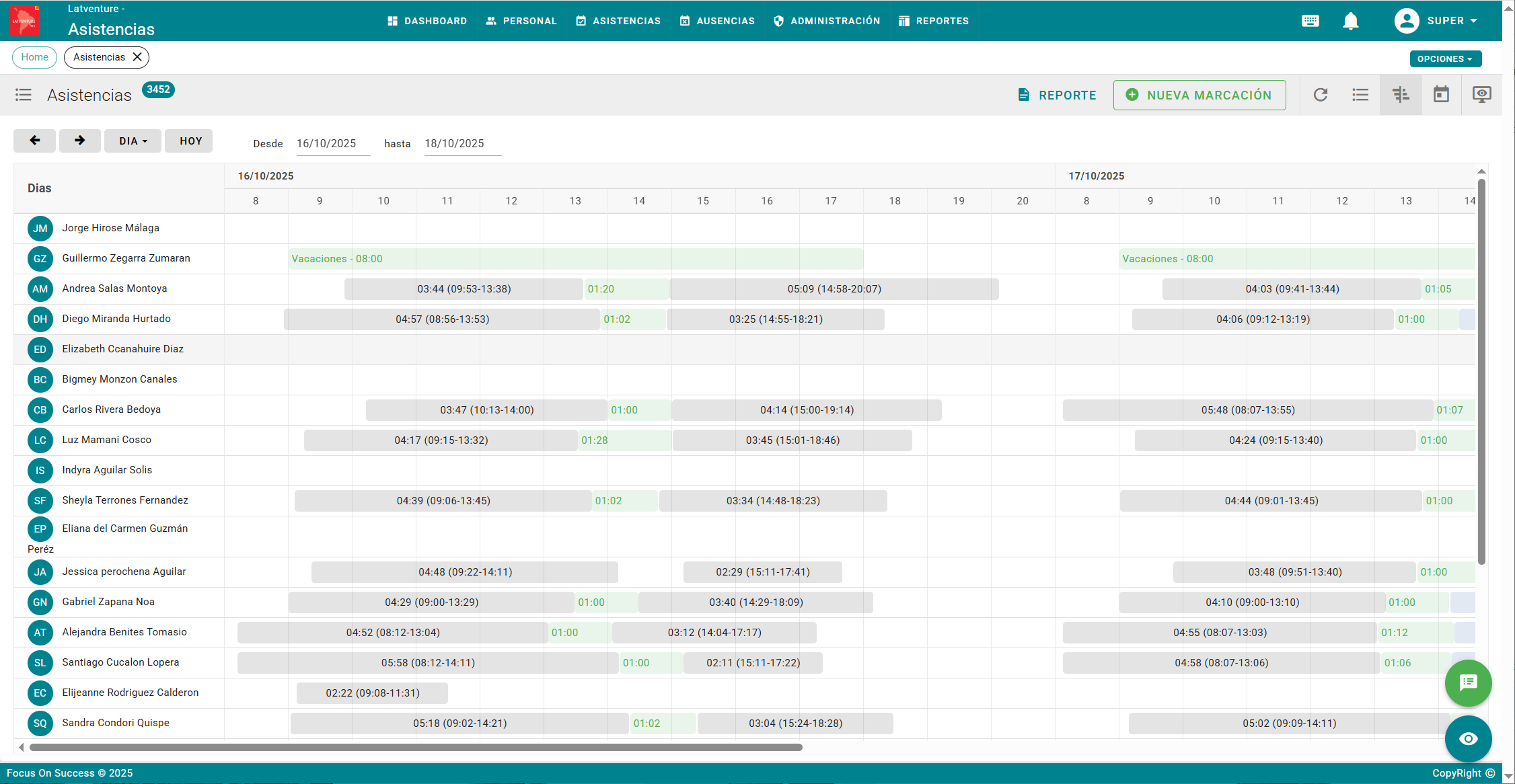This screenshot has height=784, width=1515.
Task: Close the Asistencias tab
Action: [137, 57]
